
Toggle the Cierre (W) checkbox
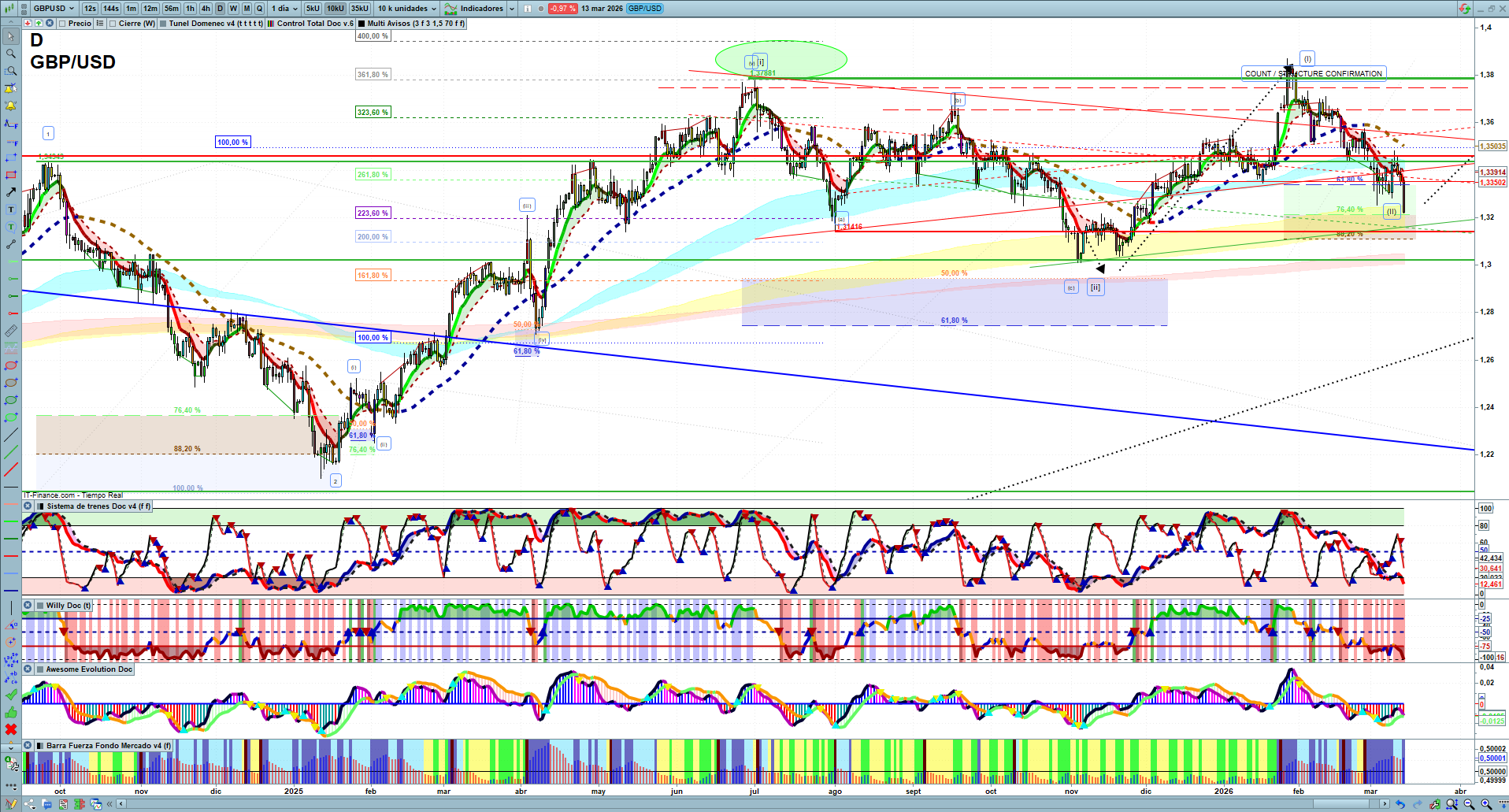pyautogui.click(x=113, y=24)
